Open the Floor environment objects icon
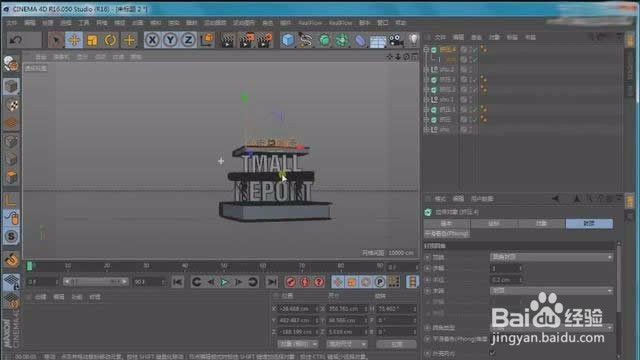 378,40
